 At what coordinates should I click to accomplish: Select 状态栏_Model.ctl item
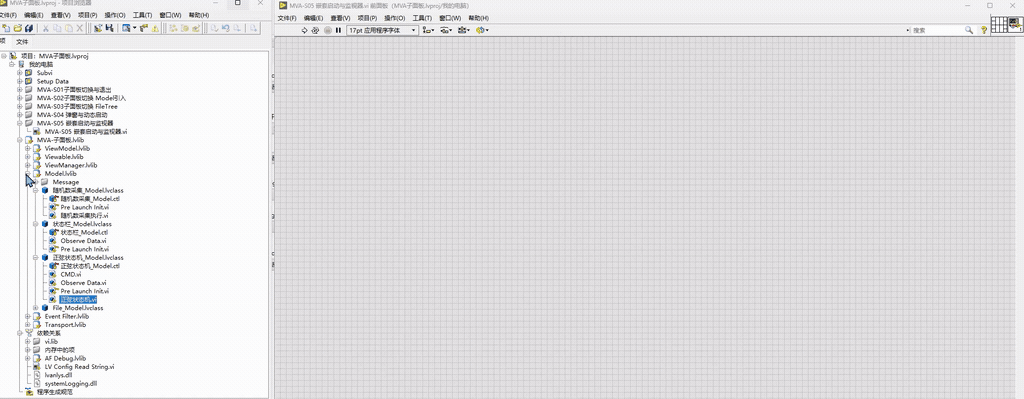(84, 232)
